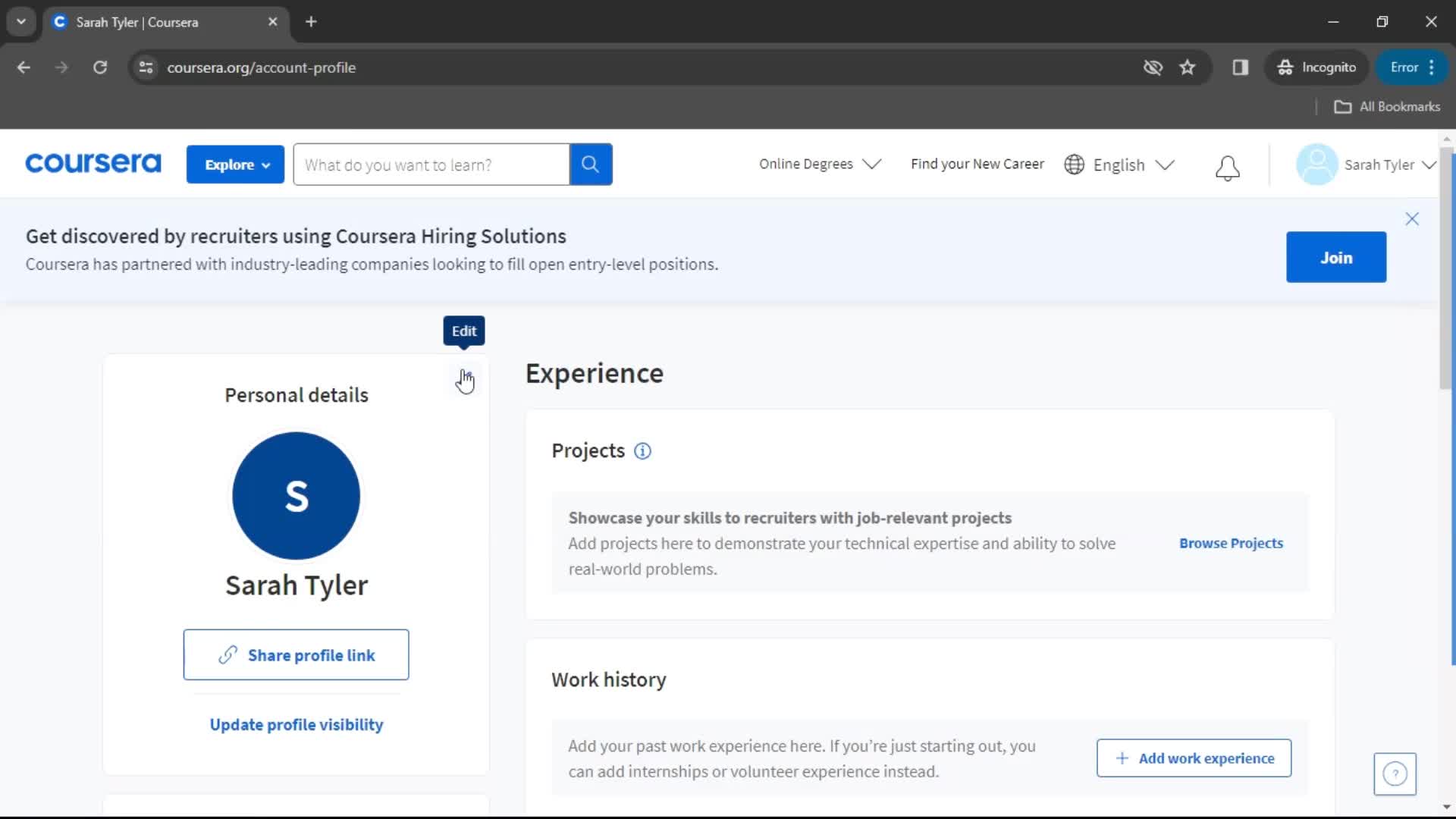
Task: Open the Find your New Career link
Action: pos(977,164)
